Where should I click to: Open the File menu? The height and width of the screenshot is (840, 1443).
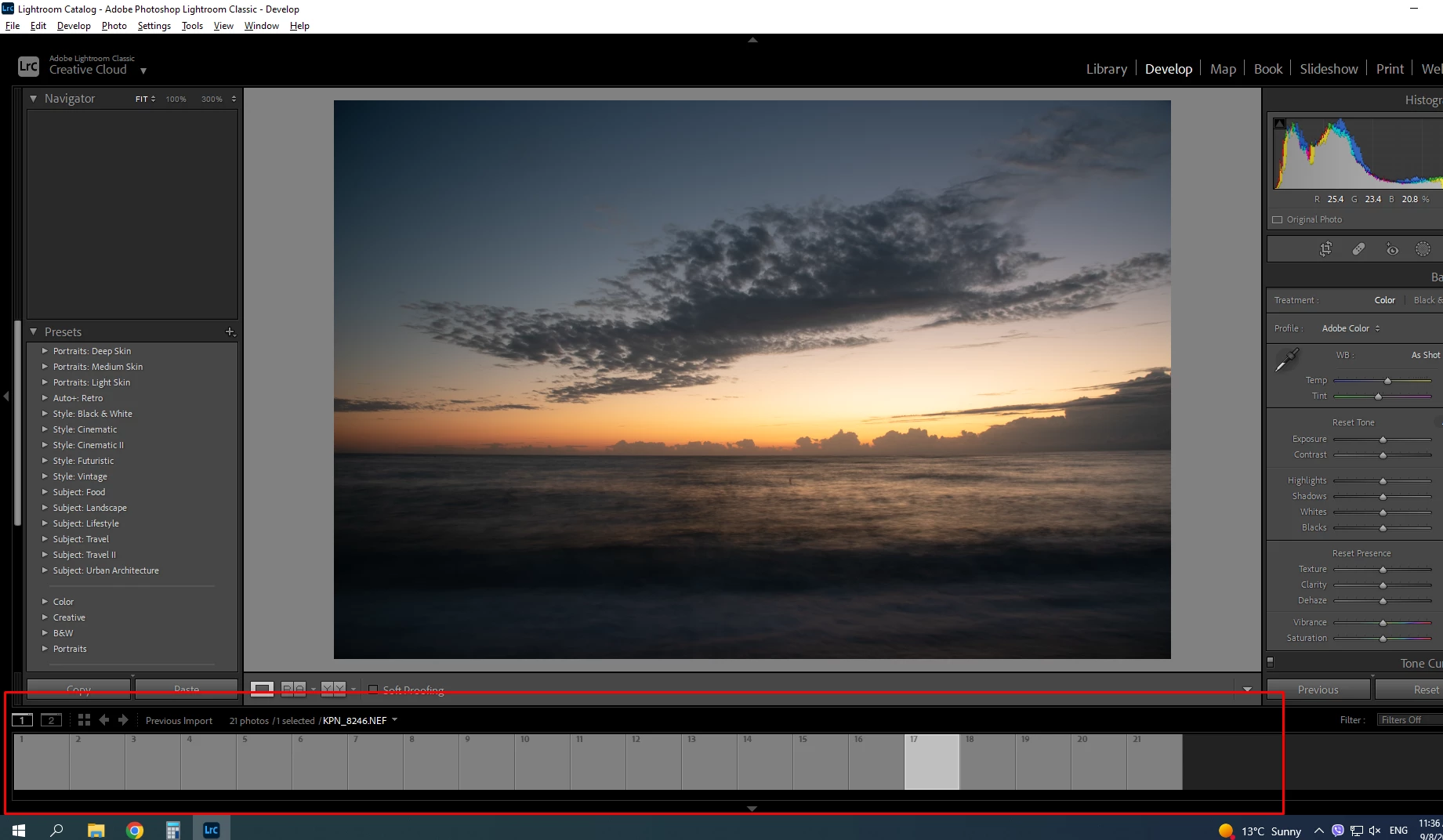pos(13,26)
